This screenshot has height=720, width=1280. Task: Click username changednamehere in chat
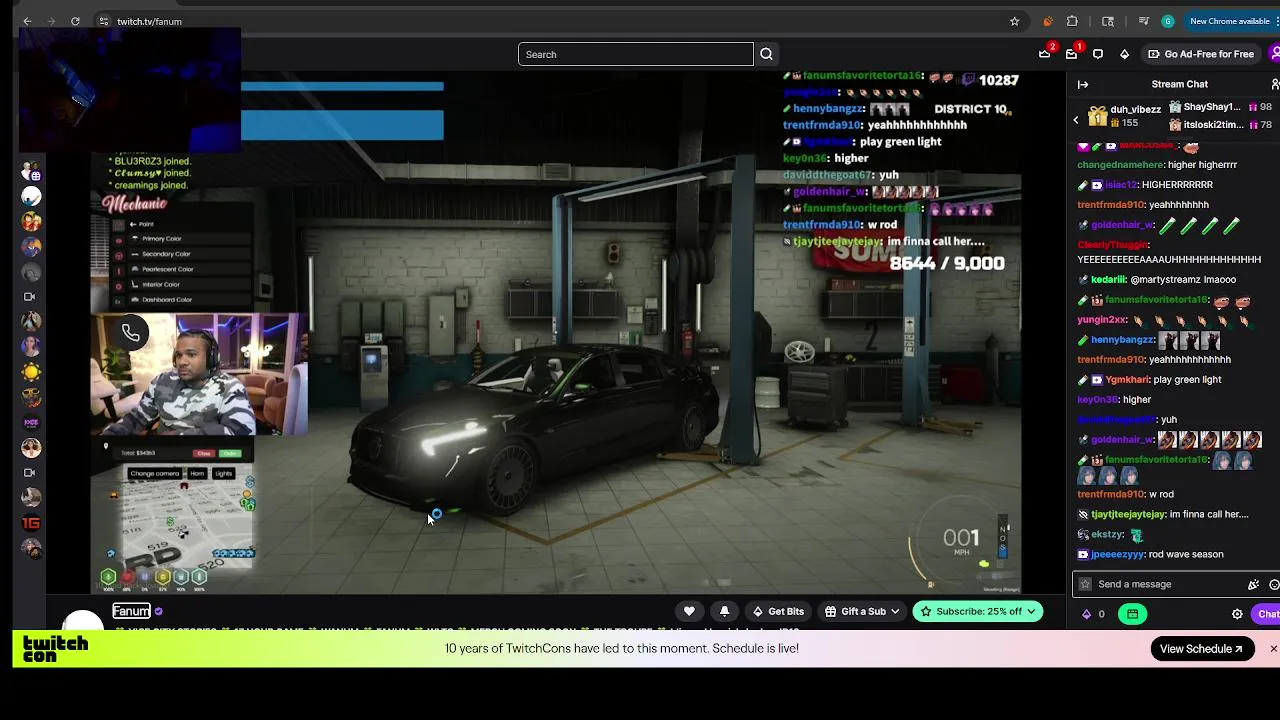point(1120,165)
